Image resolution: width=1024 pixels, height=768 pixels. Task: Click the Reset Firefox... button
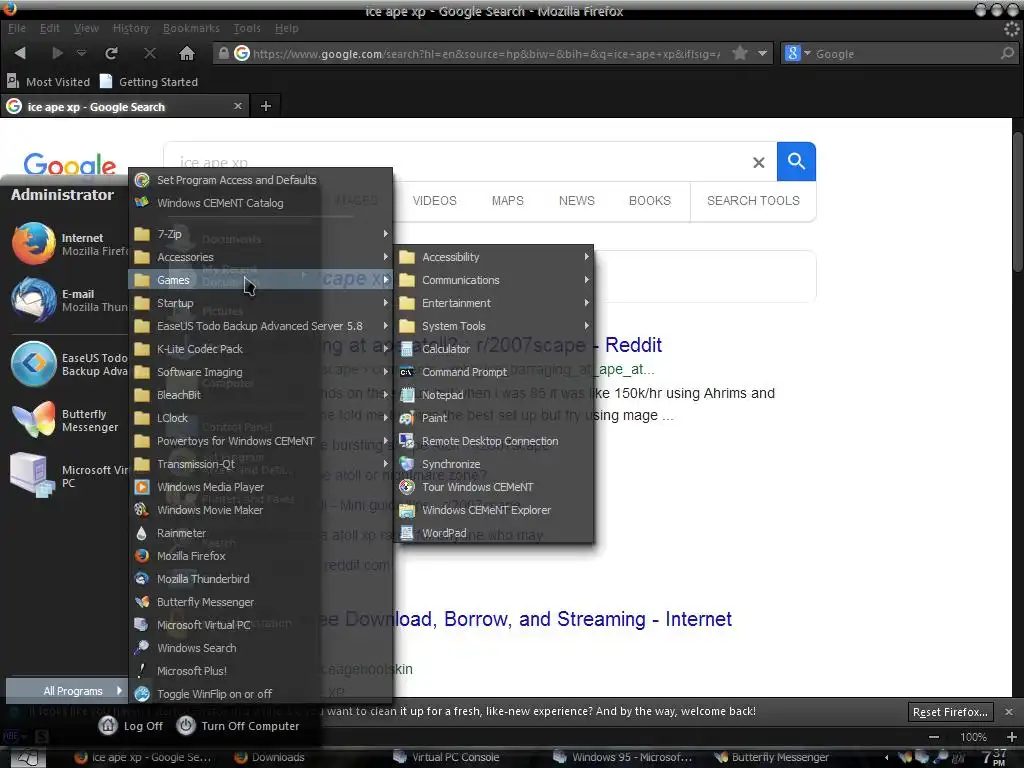(x=950, y=712)
